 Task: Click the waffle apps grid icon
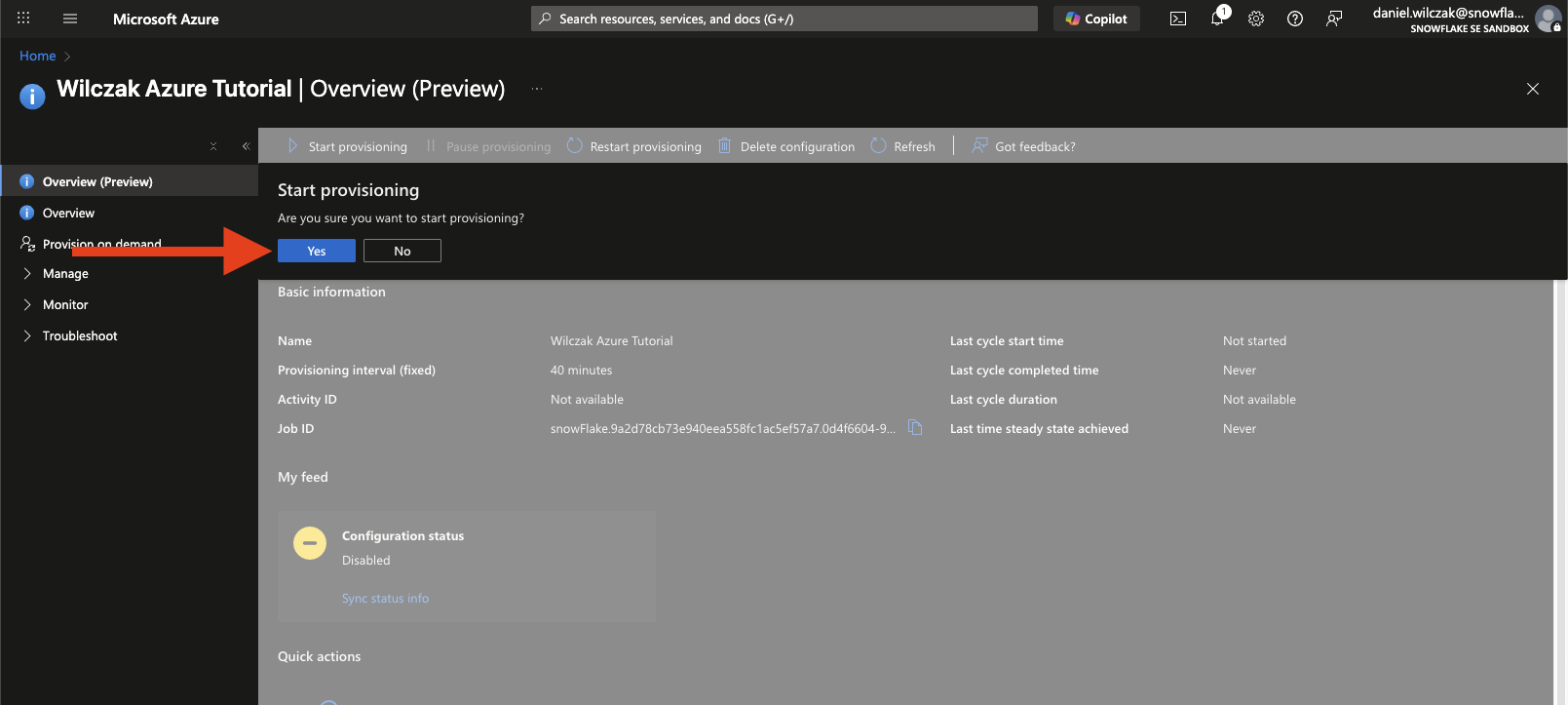click(23, 19)
